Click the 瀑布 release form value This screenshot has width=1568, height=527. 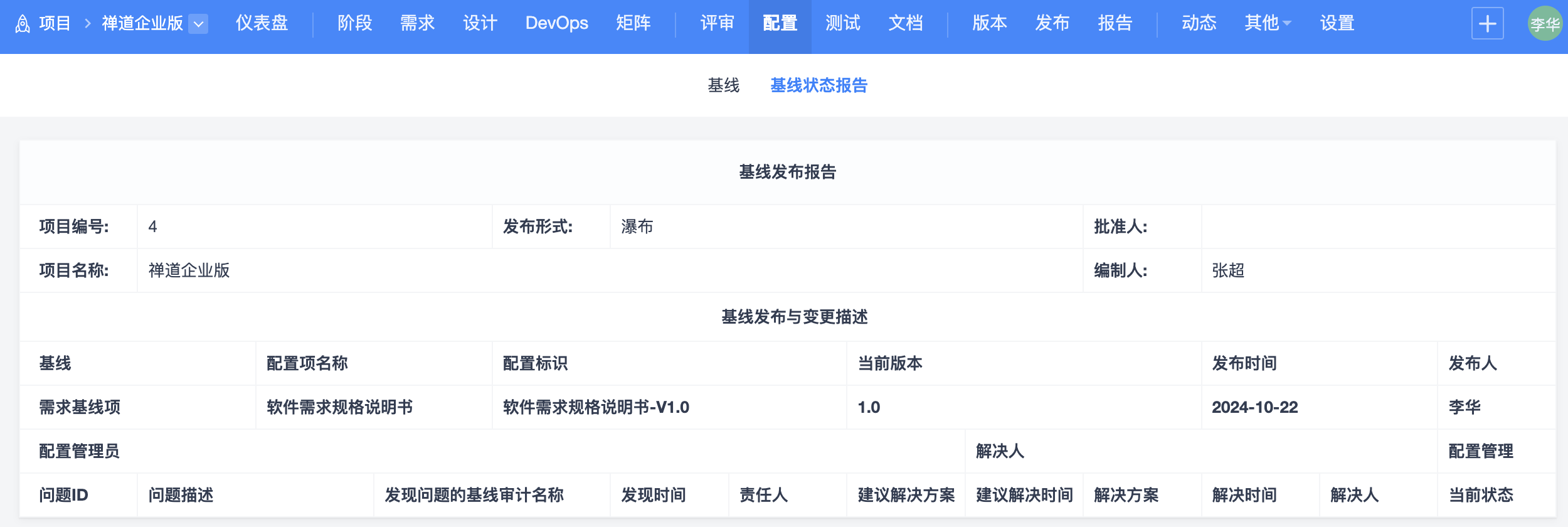point(637,226)
